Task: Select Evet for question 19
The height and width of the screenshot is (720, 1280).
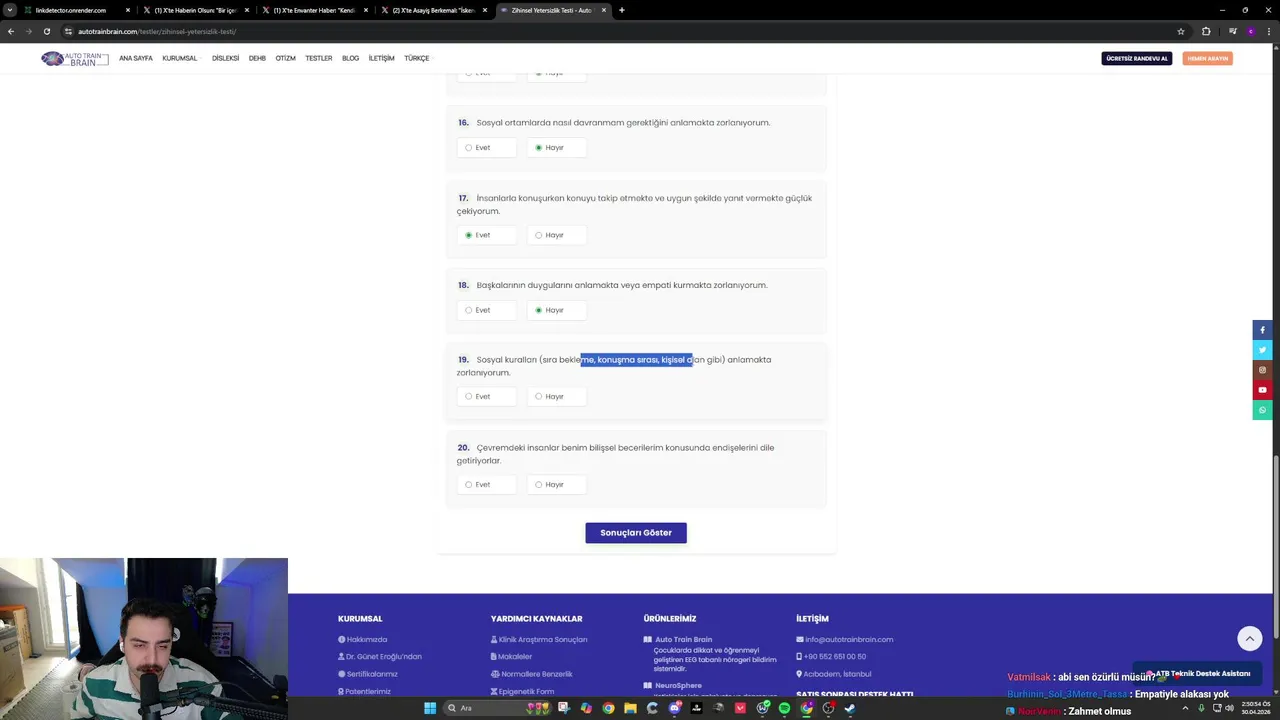Action: point(486,396)
